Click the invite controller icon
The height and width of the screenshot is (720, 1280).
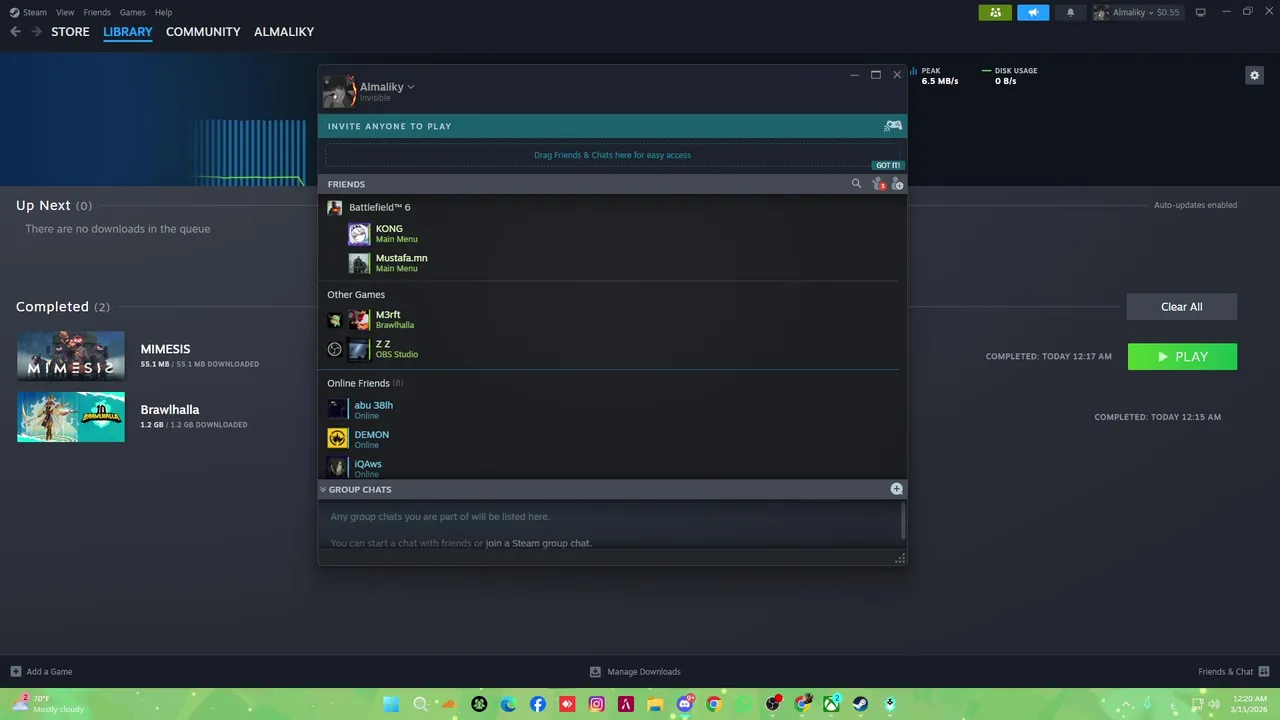click(x=893, y=126)
